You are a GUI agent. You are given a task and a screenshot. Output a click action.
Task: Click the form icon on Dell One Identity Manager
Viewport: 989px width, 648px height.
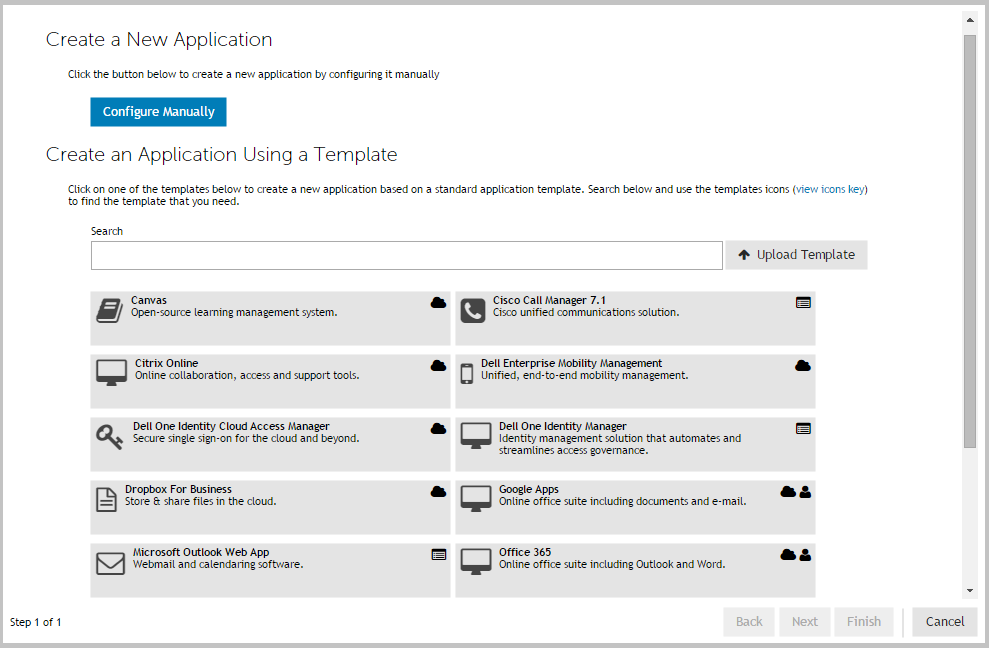pos(803,428)
